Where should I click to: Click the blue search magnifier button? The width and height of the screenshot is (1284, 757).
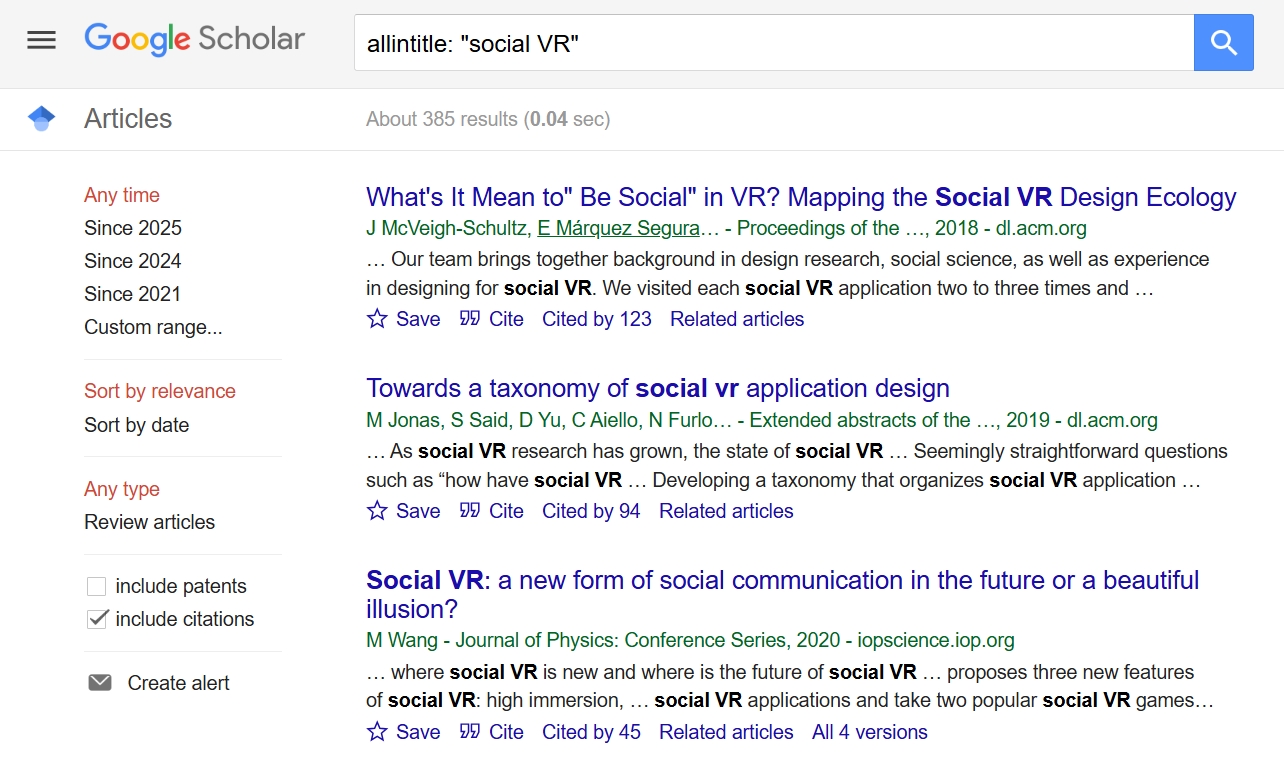(1223, 42)
